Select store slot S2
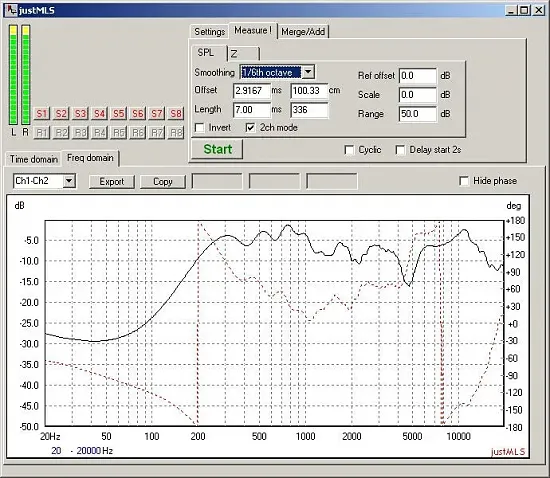Viewport: 550px width, 478px height. click(61, 114)
